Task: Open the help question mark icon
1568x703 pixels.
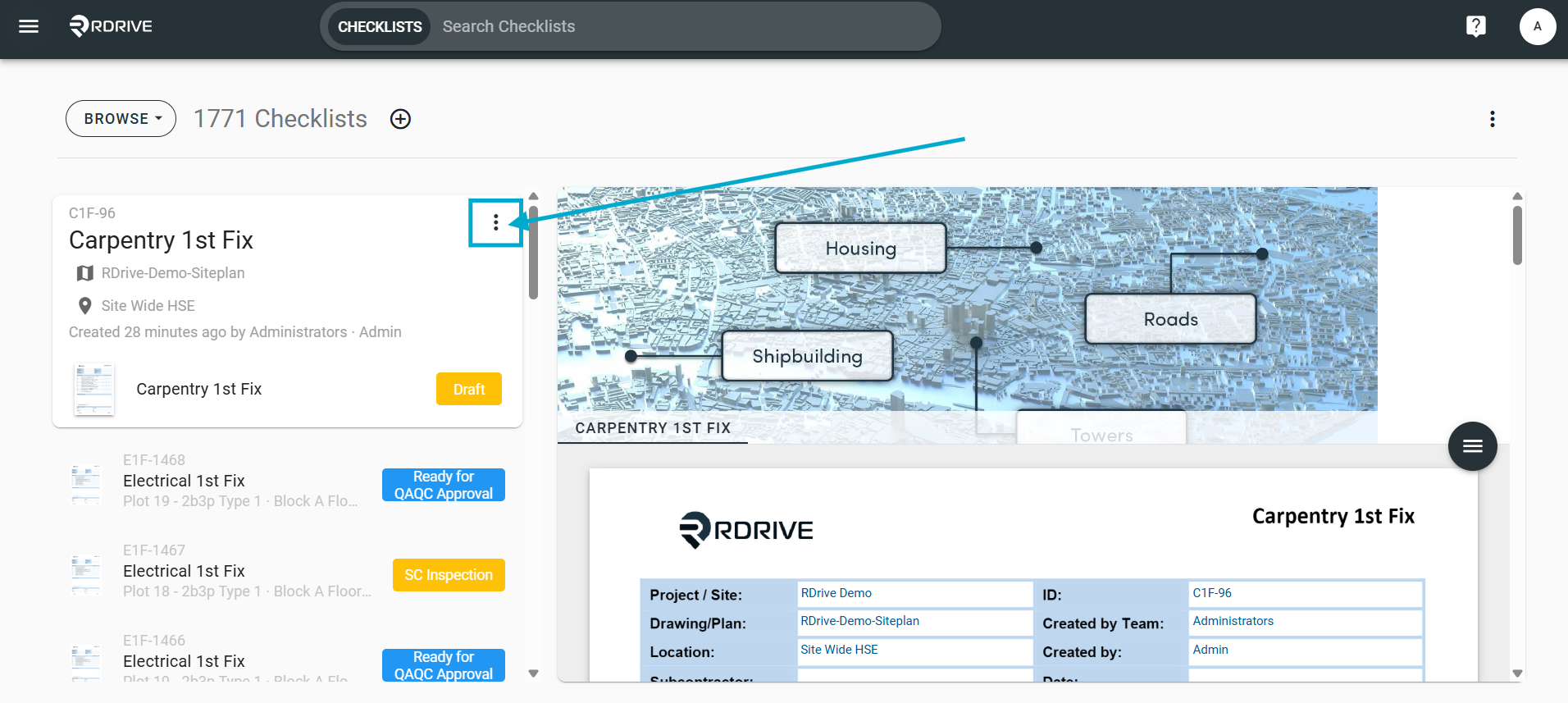Action: tap(1475, 26)
